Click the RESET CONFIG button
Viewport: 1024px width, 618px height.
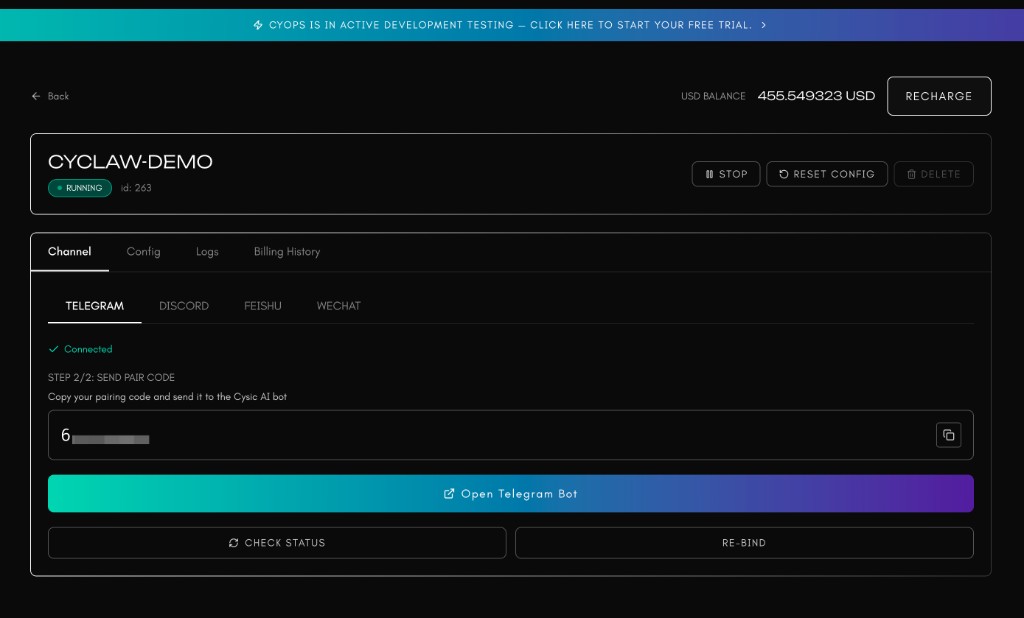826,174
